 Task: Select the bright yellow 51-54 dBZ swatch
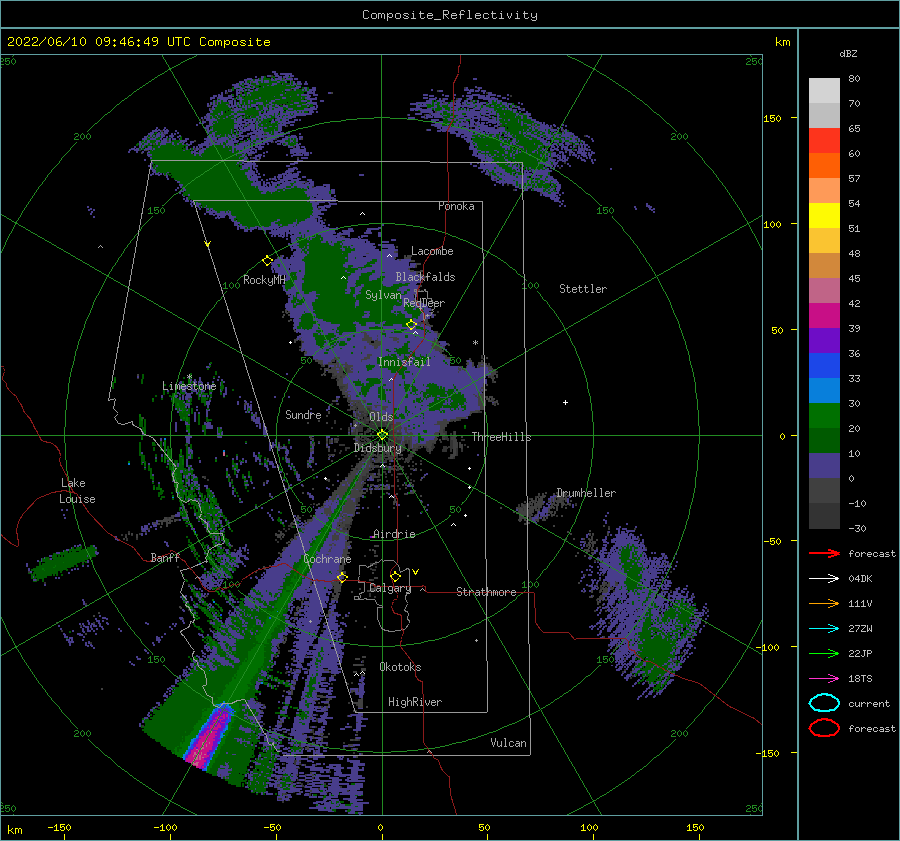824,216
